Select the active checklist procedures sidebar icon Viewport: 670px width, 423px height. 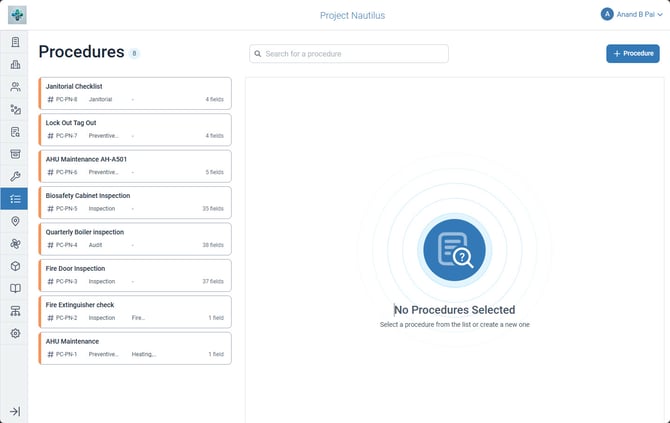[x=15, y=199]
